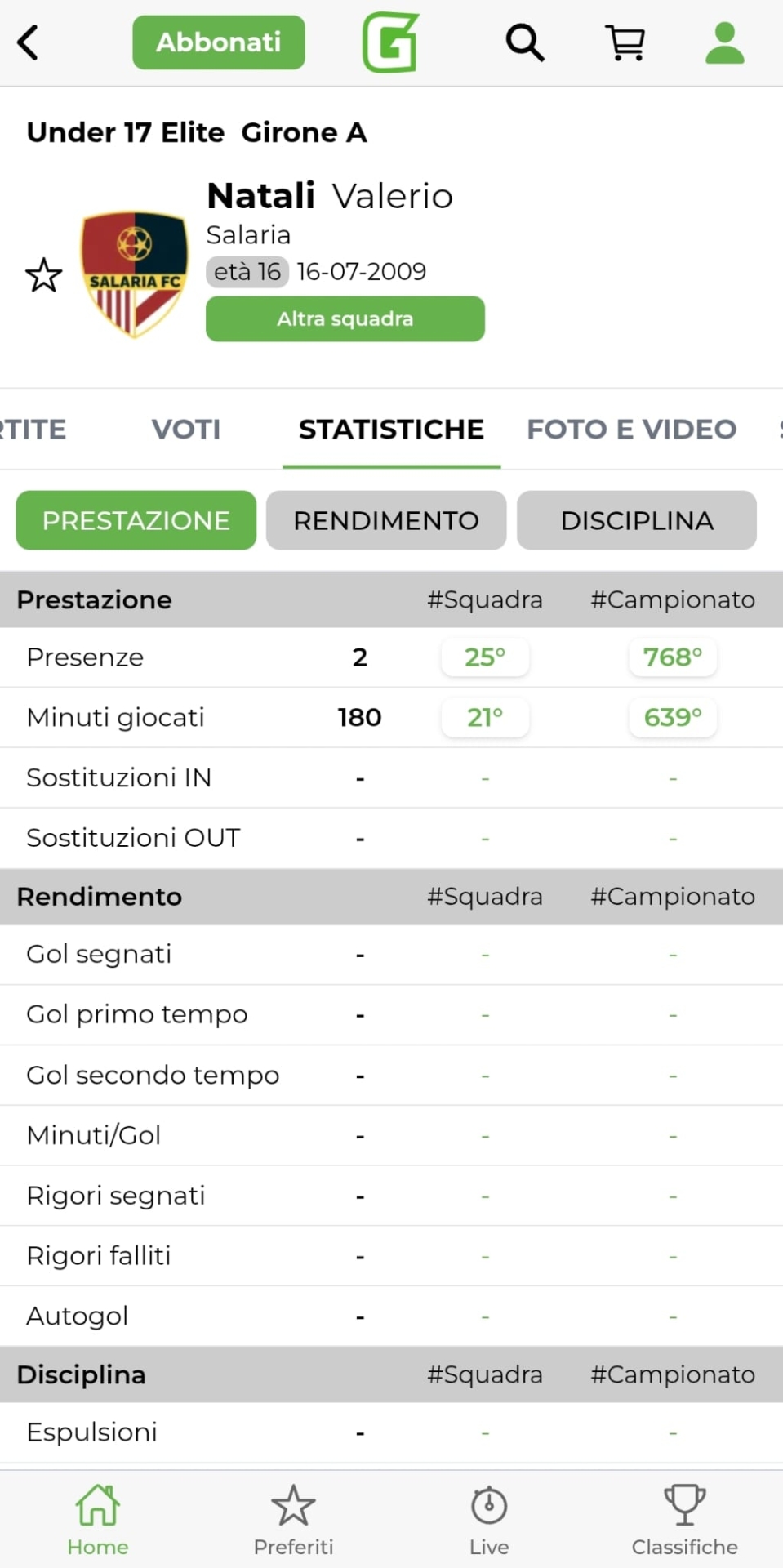Open the search magnifier icon

coord(524,42)
